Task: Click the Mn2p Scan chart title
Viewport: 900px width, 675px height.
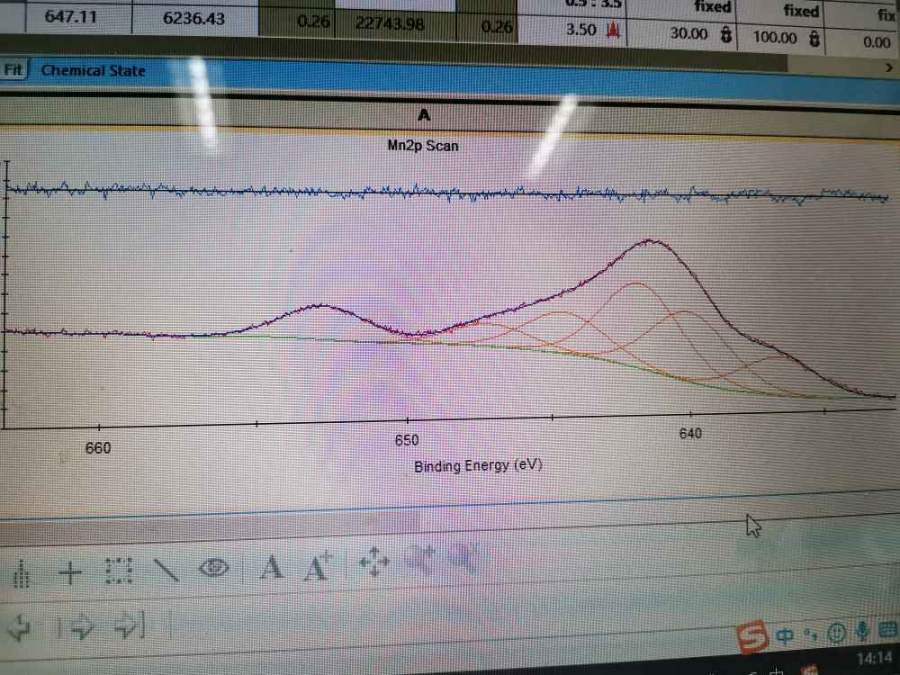Action: tap(423, 145)
